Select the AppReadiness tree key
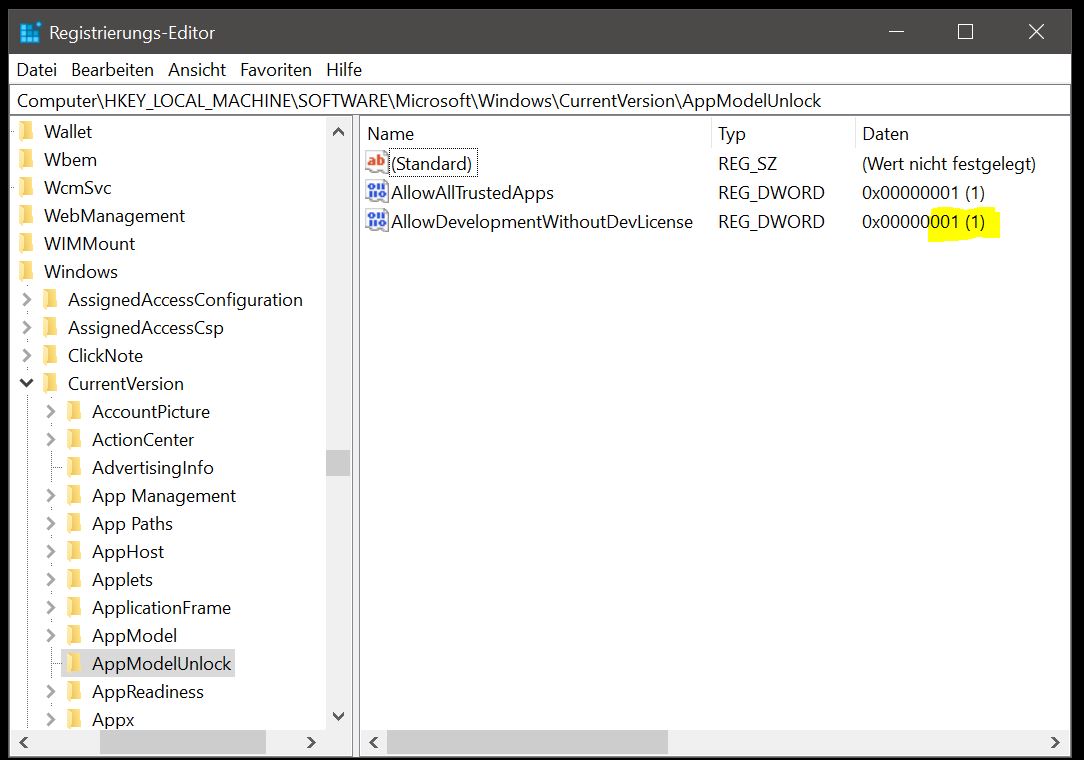The image size is (1084, 760). [148, 692]
